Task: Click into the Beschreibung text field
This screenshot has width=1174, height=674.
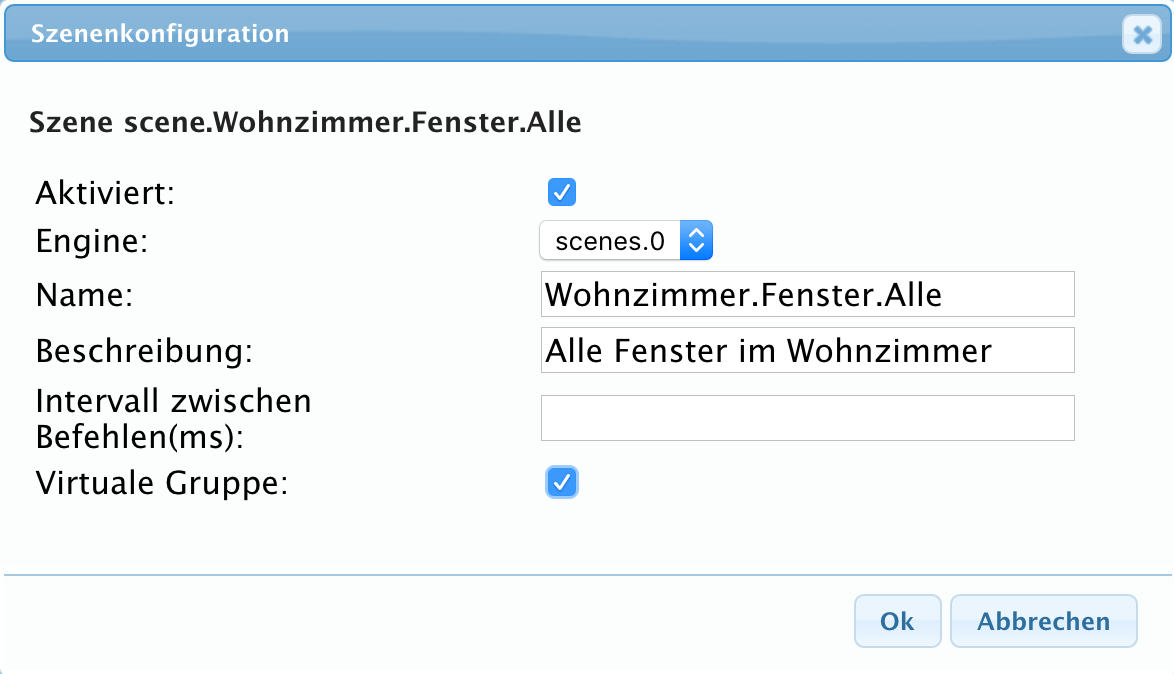Action: point(806,351)
